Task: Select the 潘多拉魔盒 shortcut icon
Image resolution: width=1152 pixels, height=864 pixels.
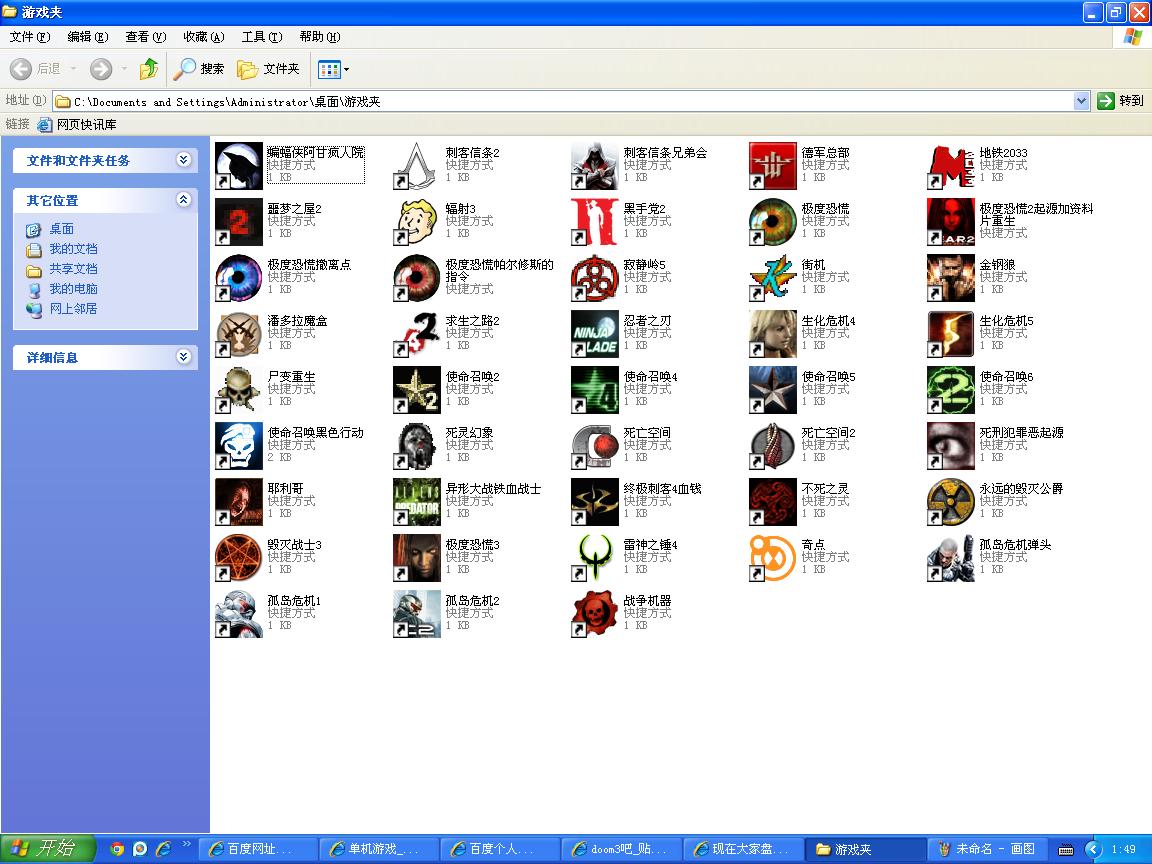Action: (x=239, y=334)
